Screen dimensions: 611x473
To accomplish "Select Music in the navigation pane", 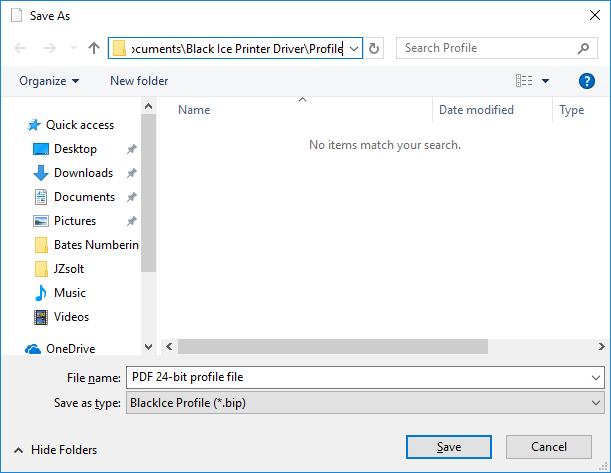I will click(x=69, y=293).
